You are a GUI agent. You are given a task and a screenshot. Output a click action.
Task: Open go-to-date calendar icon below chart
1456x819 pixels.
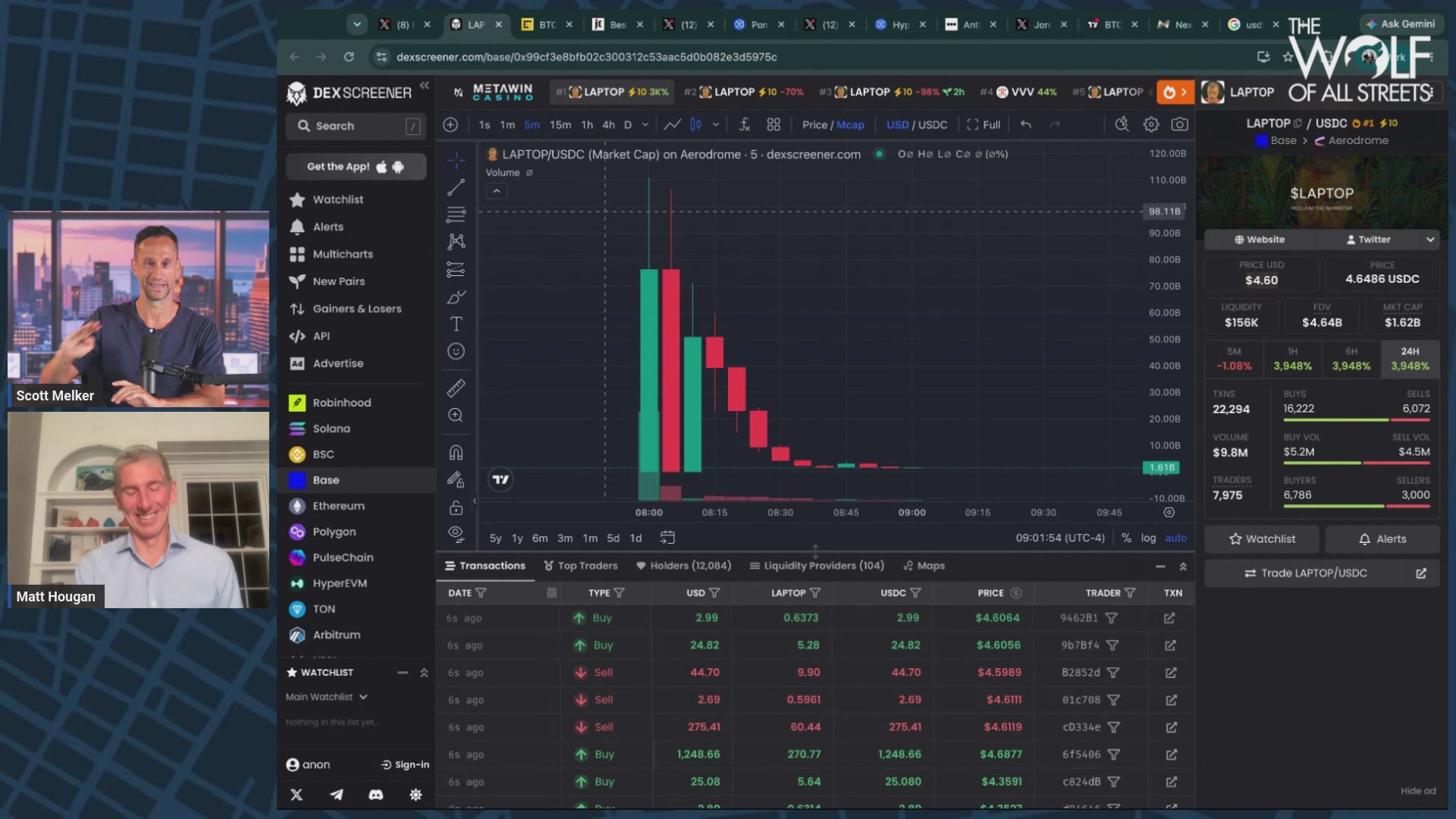[x=667, y=538]
